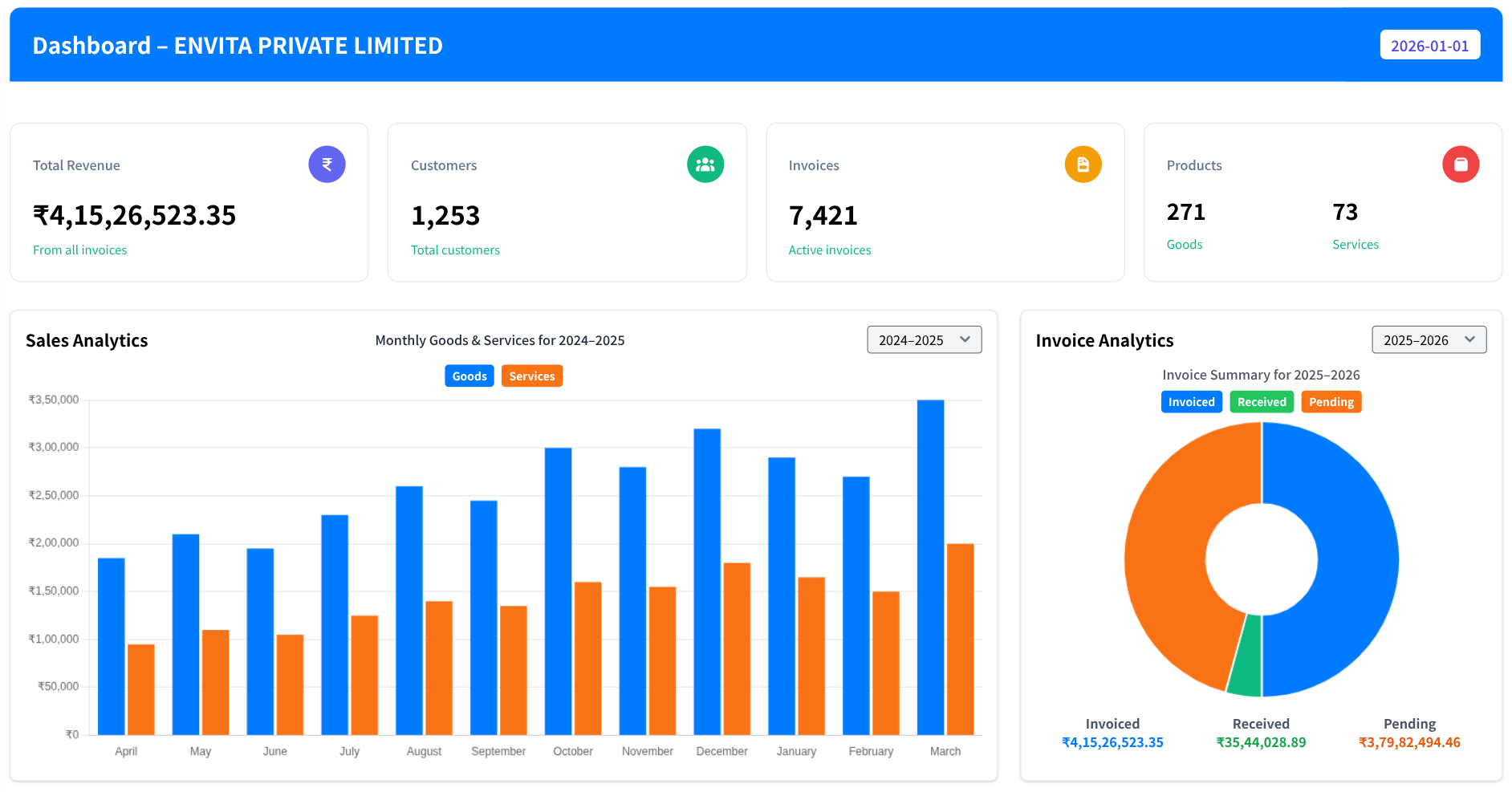
Task: Click 'Monthly Goods & Services for 2024–2025' title
Action: click(x=500, y=340)
